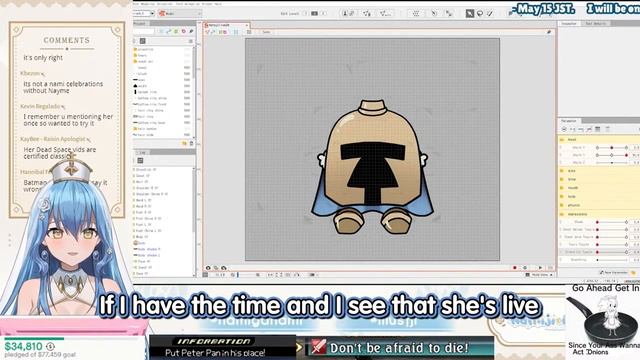Expand the brow parameter folder

tap(562, 179)
